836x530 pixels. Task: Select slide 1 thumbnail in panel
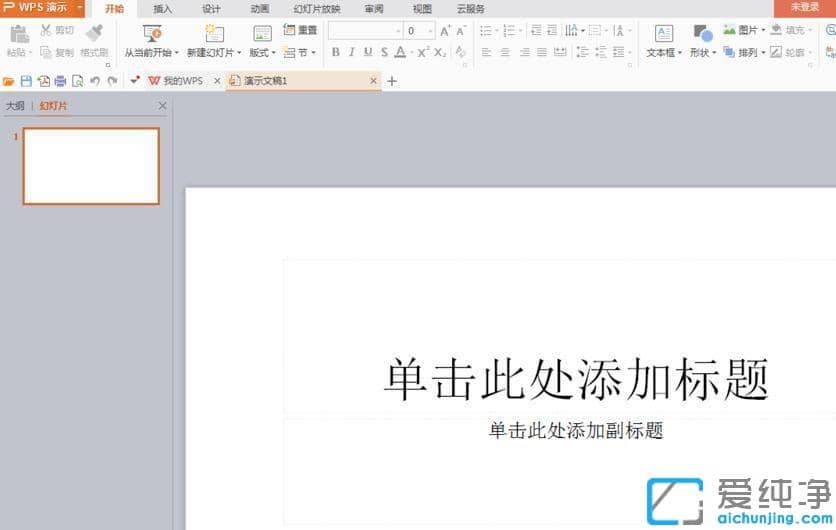(91, 166)
